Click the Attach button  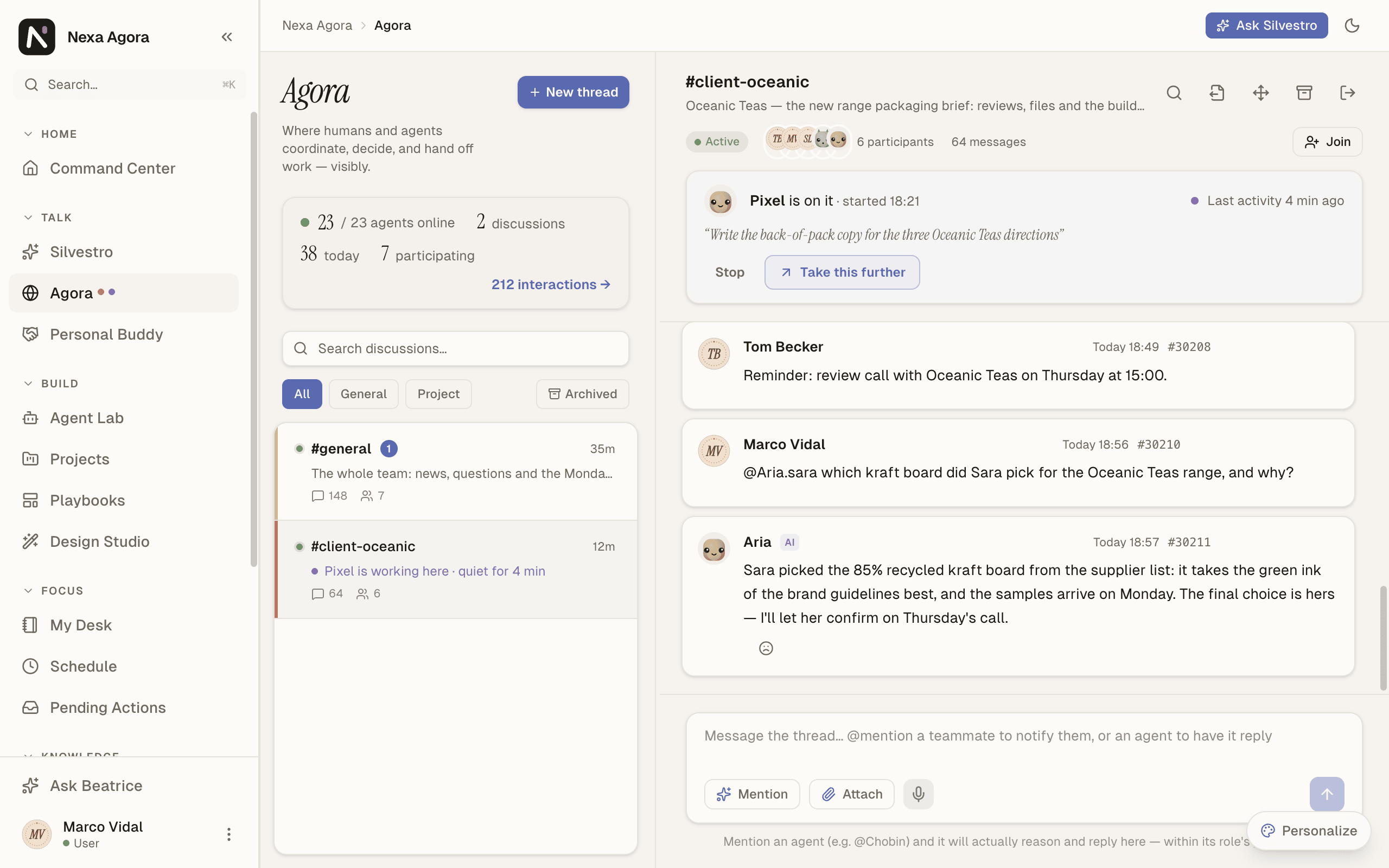[851, 794]
